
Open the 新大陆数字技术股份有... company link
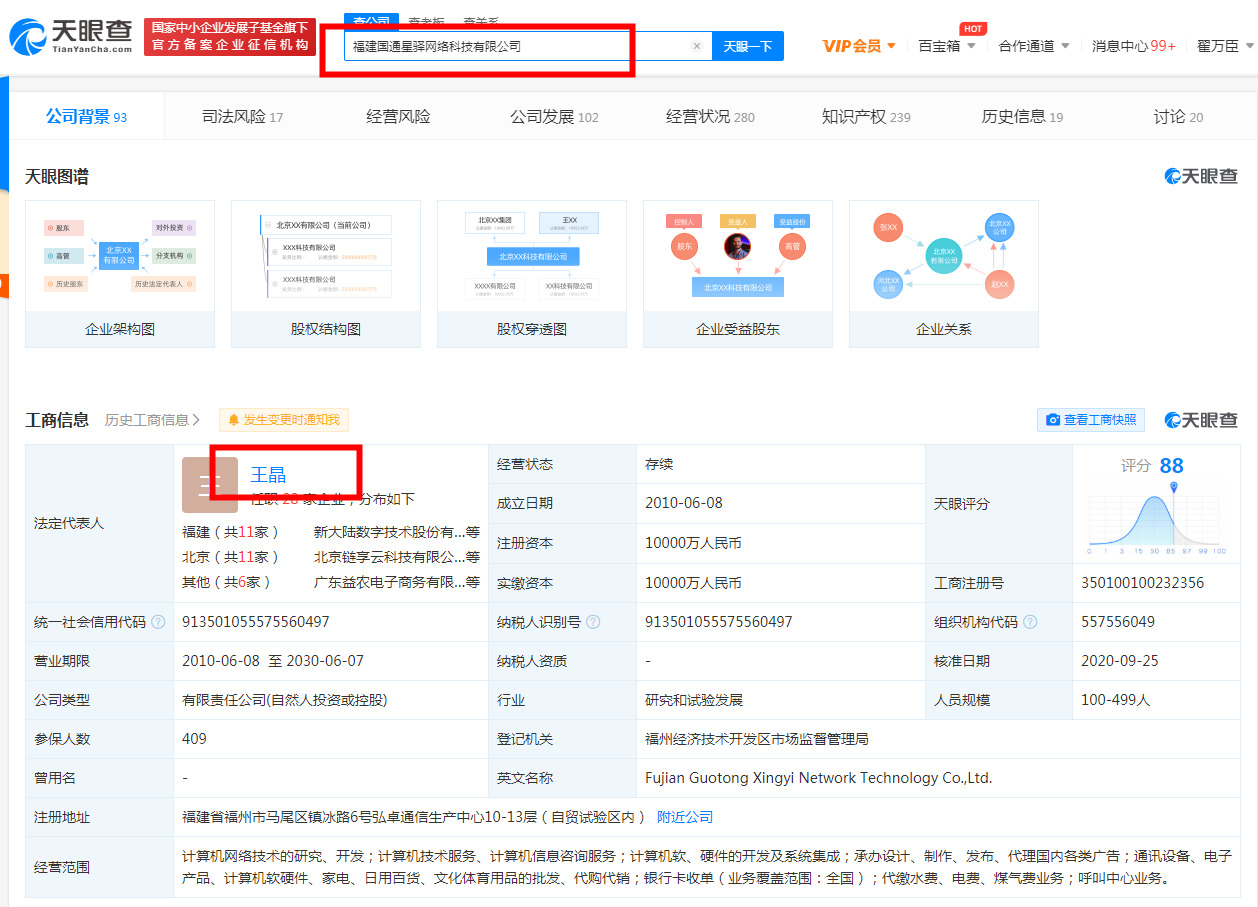point(397,532)
